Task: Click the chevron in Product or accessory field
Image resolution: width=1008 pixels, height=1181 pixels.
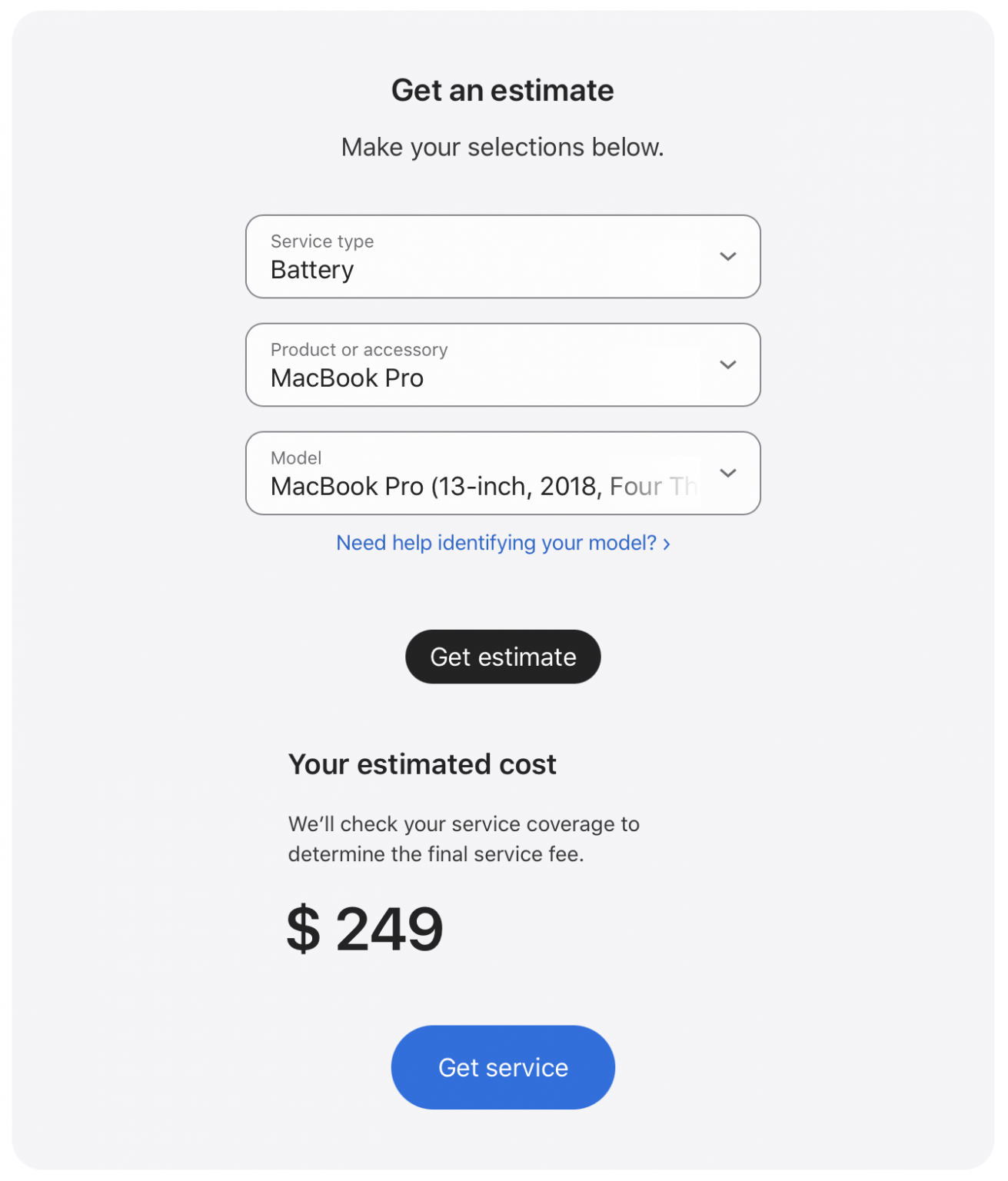Action: 727,365
